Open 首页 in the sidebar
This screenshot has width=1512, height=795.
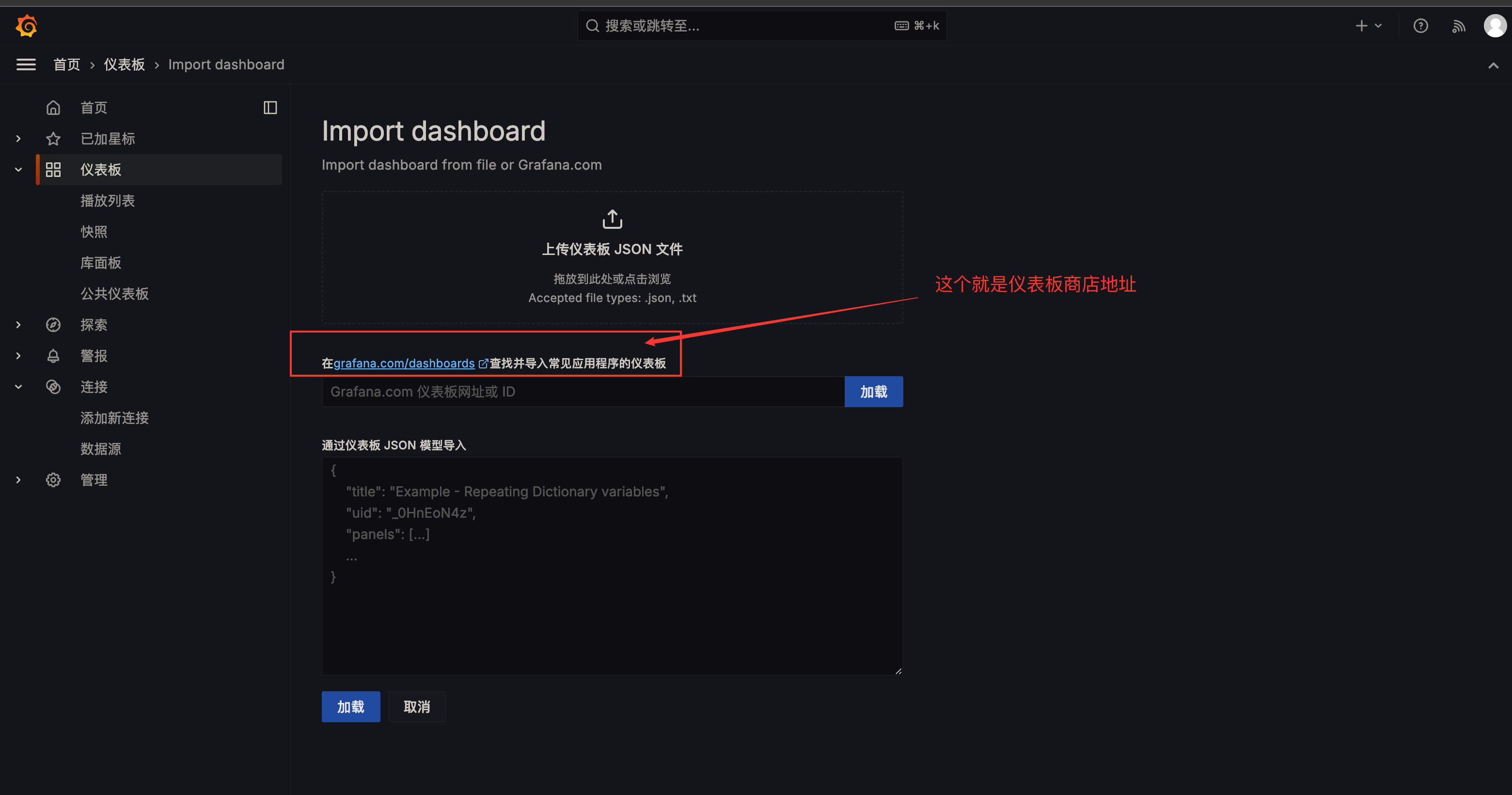[94, 108]
